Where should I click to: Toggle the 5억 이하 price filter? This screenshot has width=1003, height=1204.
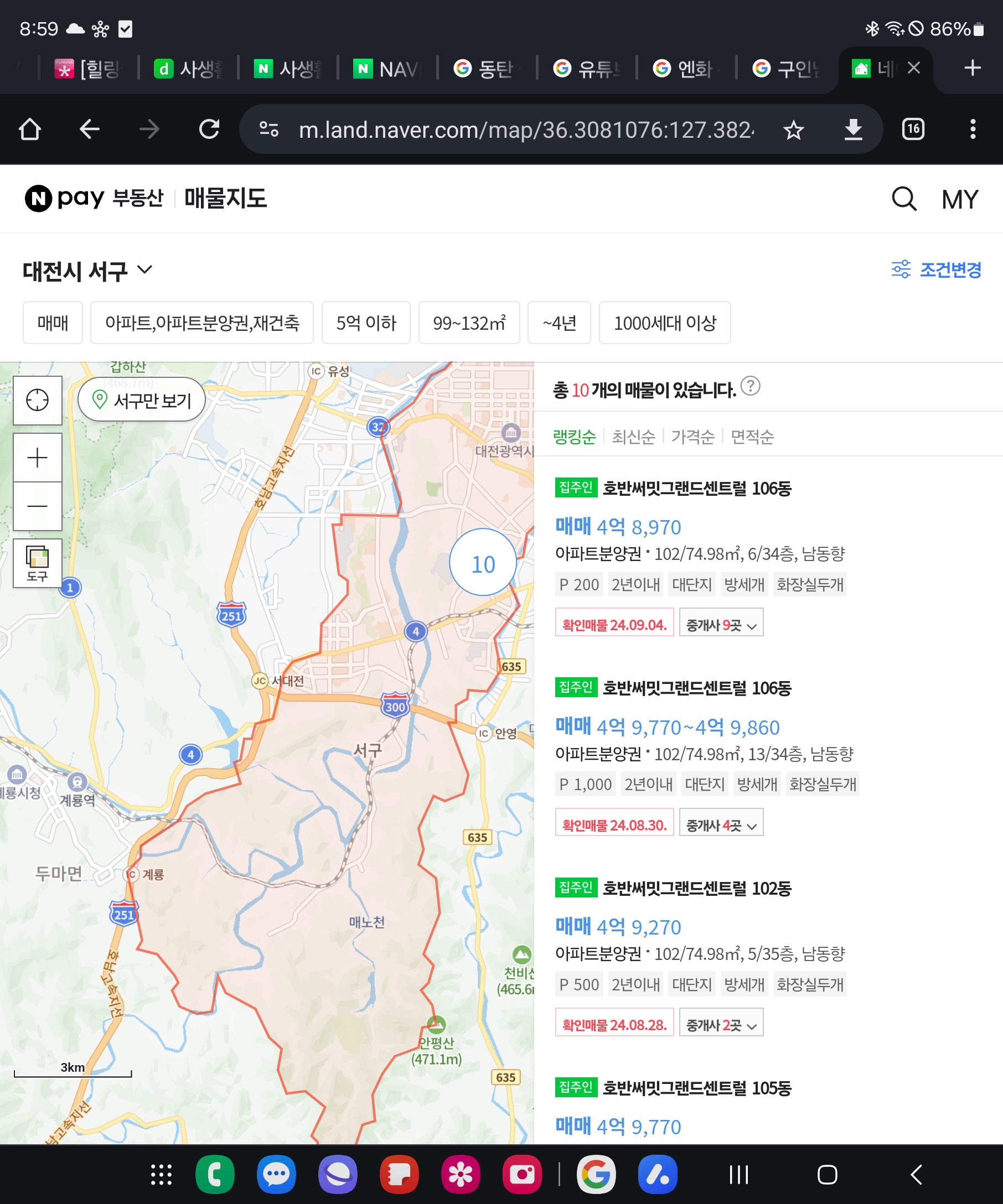click(366, 323)
